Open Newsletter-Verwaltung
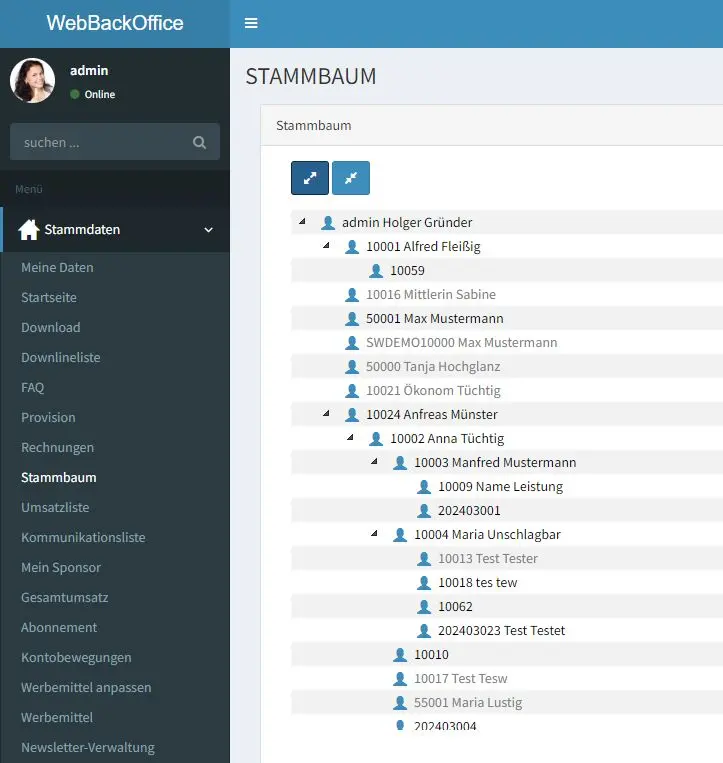 (88, 747)
